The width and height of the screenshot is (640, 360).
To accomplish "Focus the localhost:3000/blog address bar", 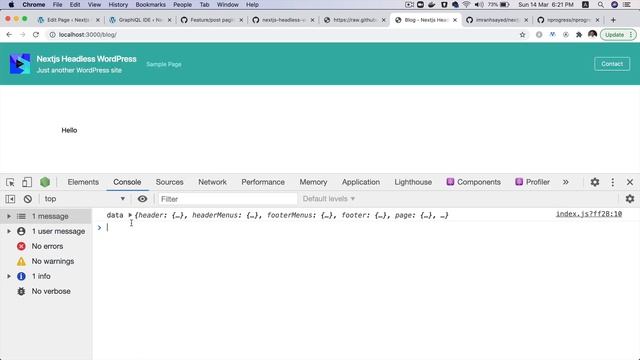I will (x=282, y=35).
